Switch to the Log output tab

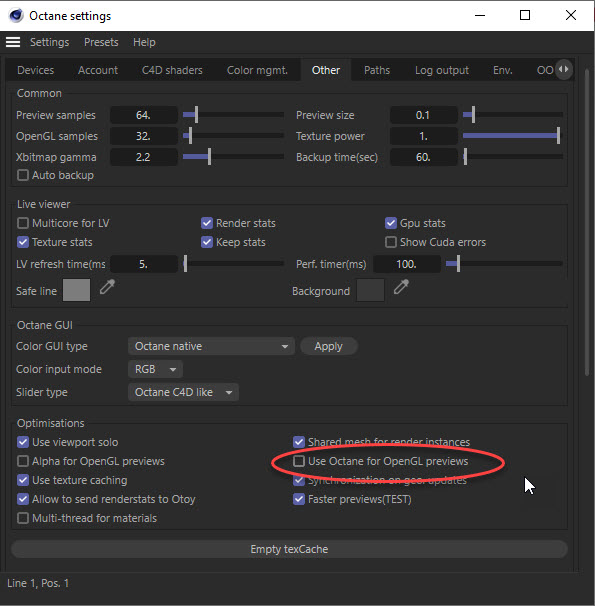[442, 70]
